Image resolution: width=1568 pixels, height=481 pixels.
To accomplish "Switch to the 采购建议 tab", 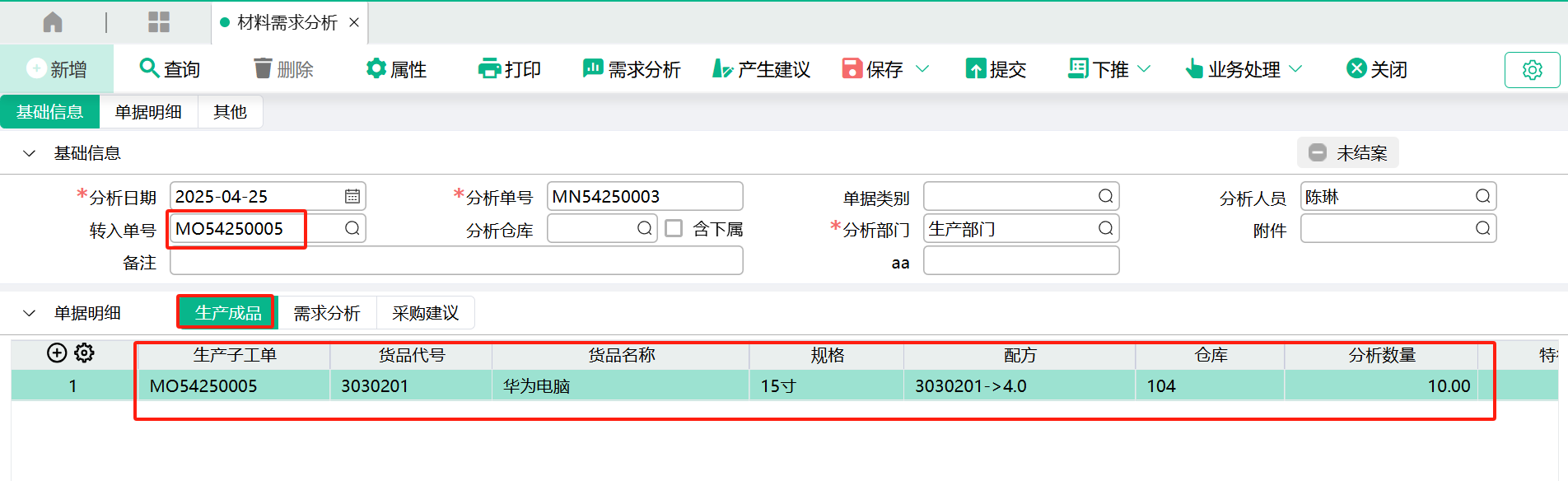I will pos(425,313).
